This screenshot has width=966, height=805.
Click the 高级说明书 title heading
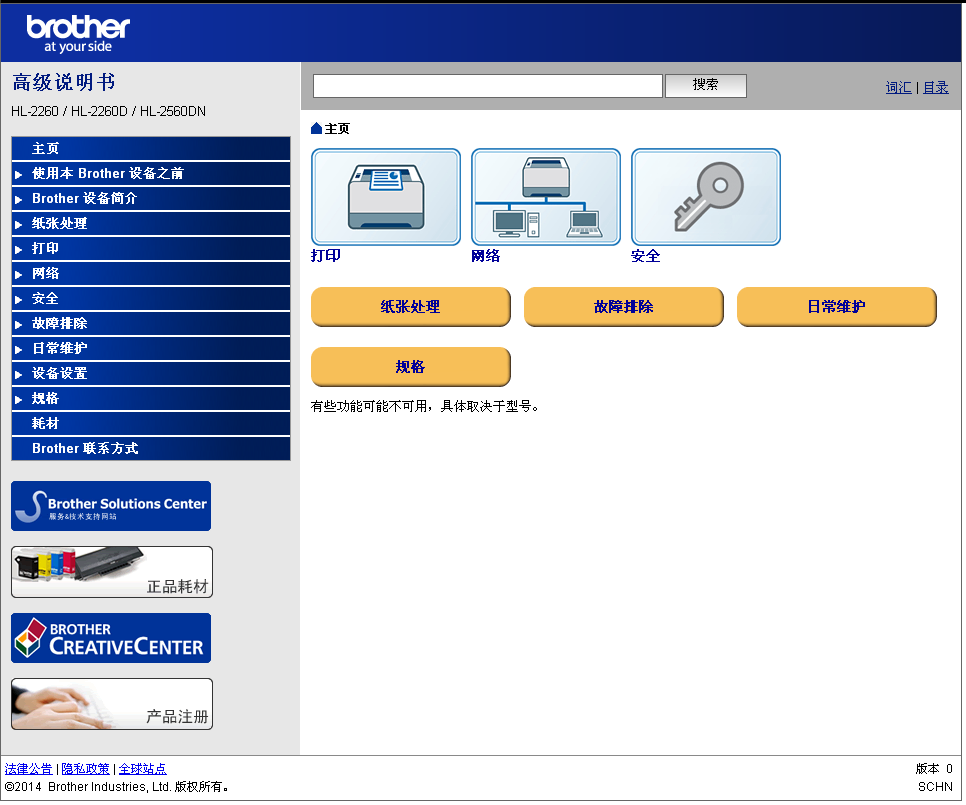[x=64, y=82]
